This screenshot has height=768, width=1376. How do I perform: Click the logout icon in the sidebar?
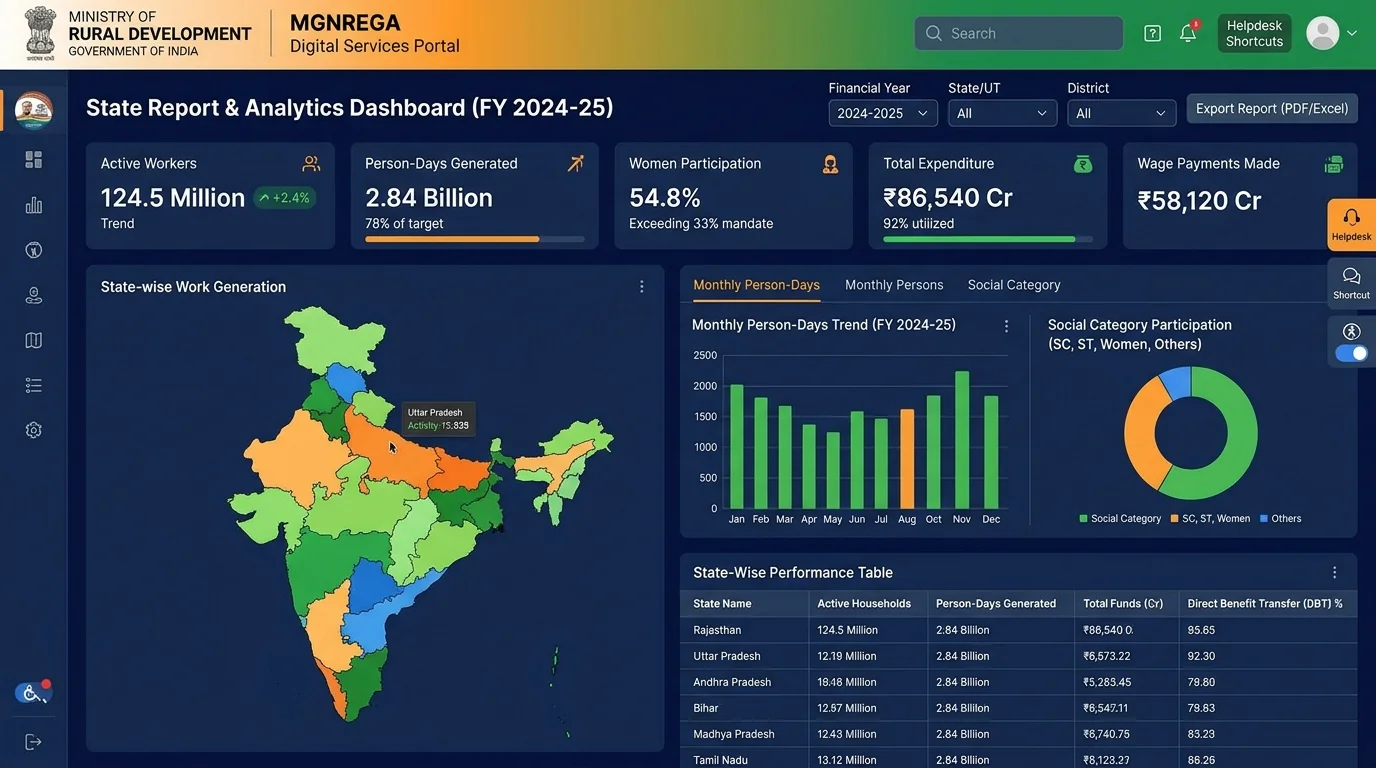(34, 742)
